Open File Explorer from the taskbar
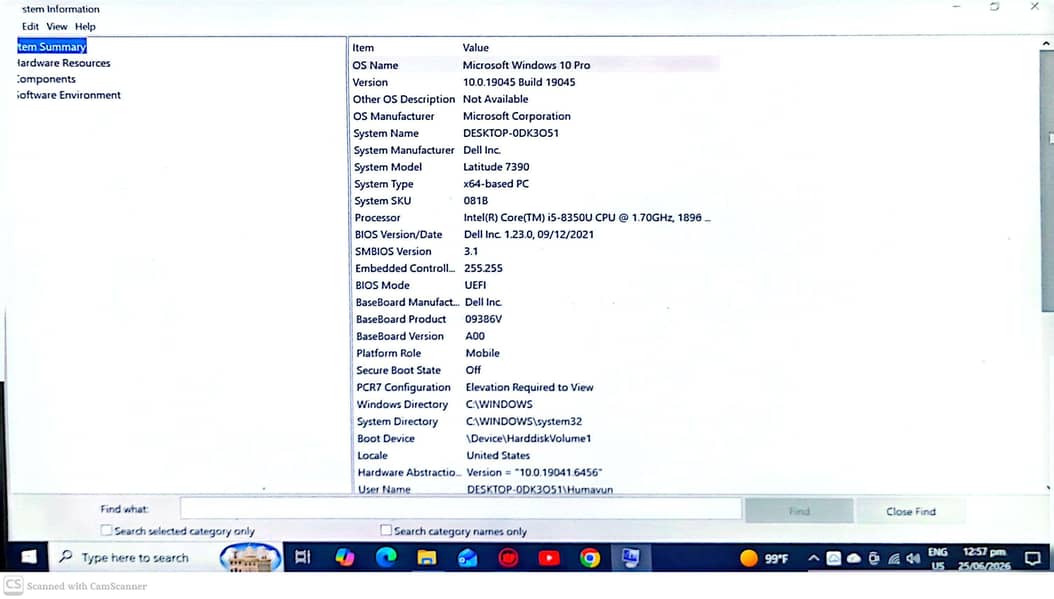The height and width of the screenshot is (599, 1054). [427, 557]
